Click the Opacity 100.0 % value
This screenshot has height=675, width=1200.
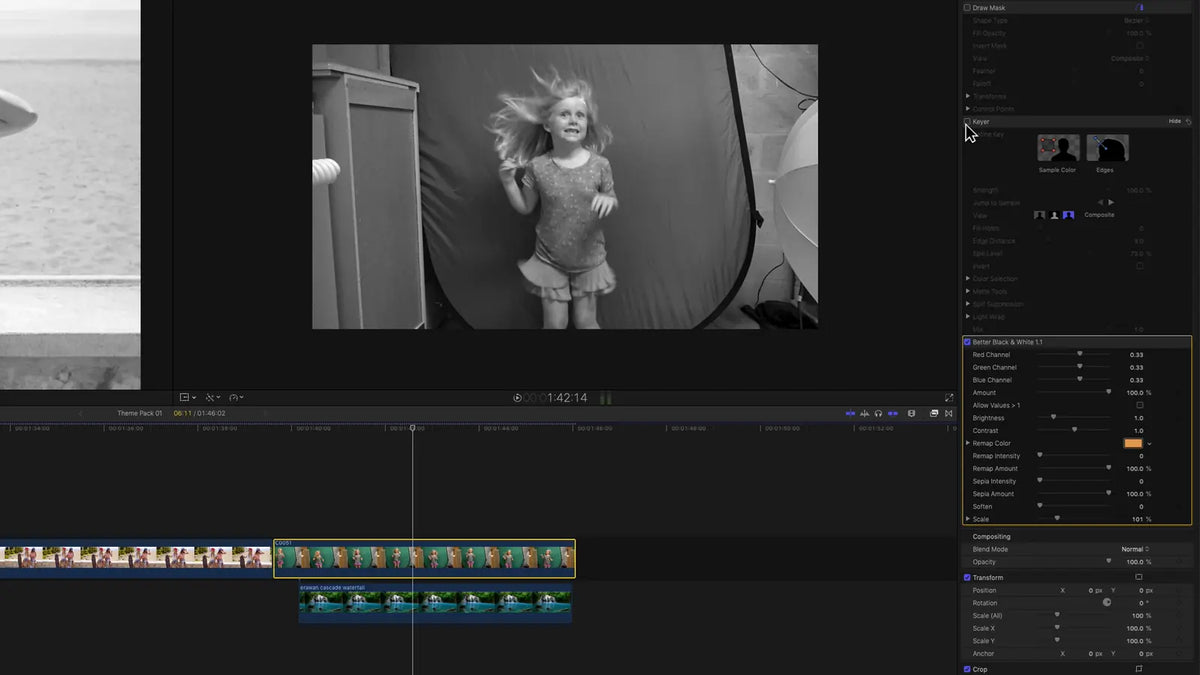point(1139,562)
